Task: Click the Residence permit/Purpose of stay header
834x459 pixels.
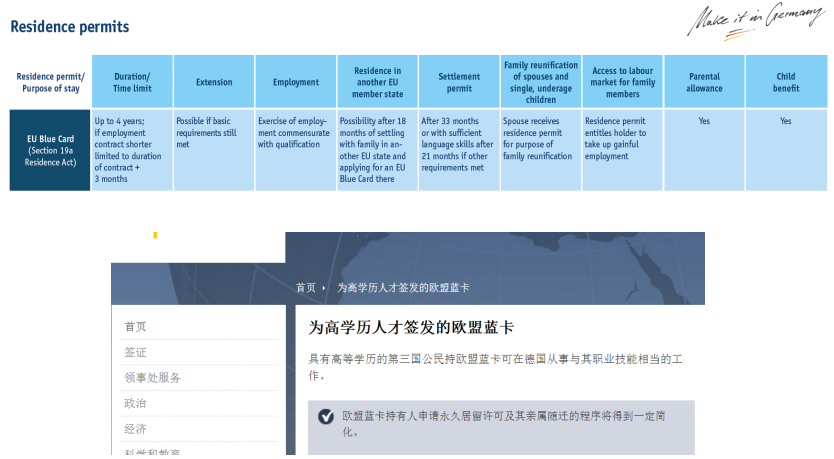Action: click(51, 82)
